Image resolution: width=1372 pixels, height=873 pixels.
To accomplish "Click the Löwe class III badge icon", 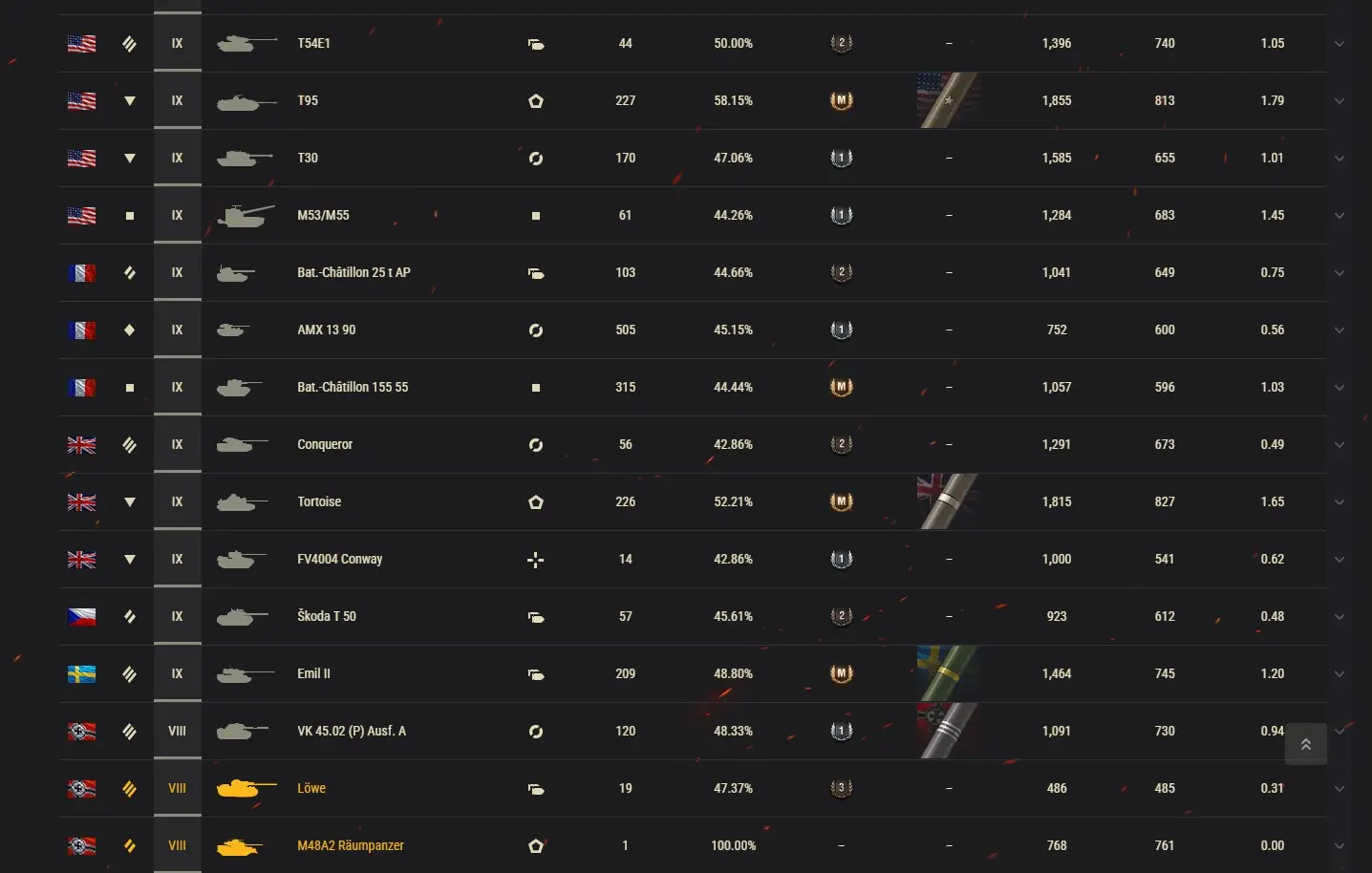I will click(x=841, y=789).
